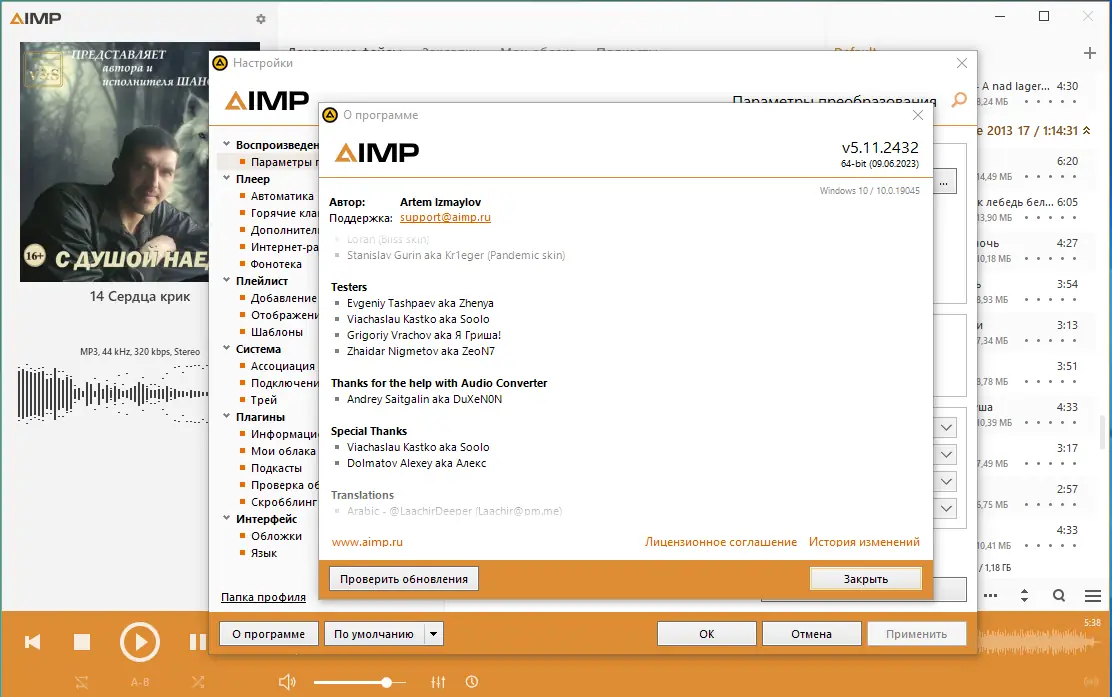
Task: Toggle repeat mode icon in player
Action: 82,682
